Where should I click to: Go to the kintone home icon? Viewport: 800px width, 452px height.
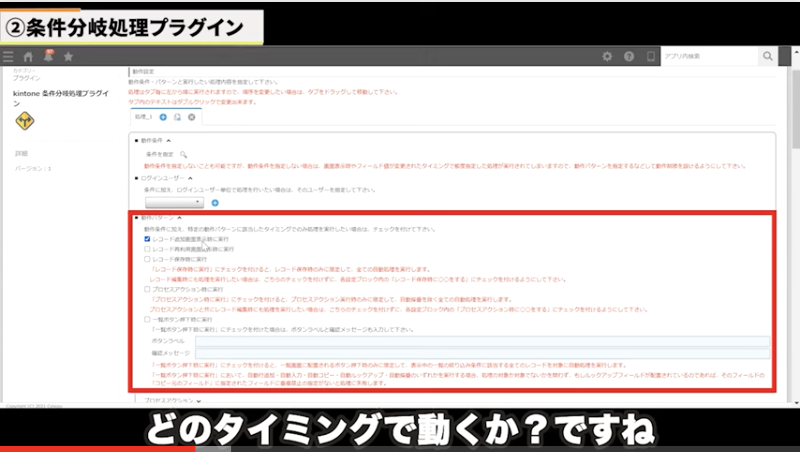(x=29, y=57)
